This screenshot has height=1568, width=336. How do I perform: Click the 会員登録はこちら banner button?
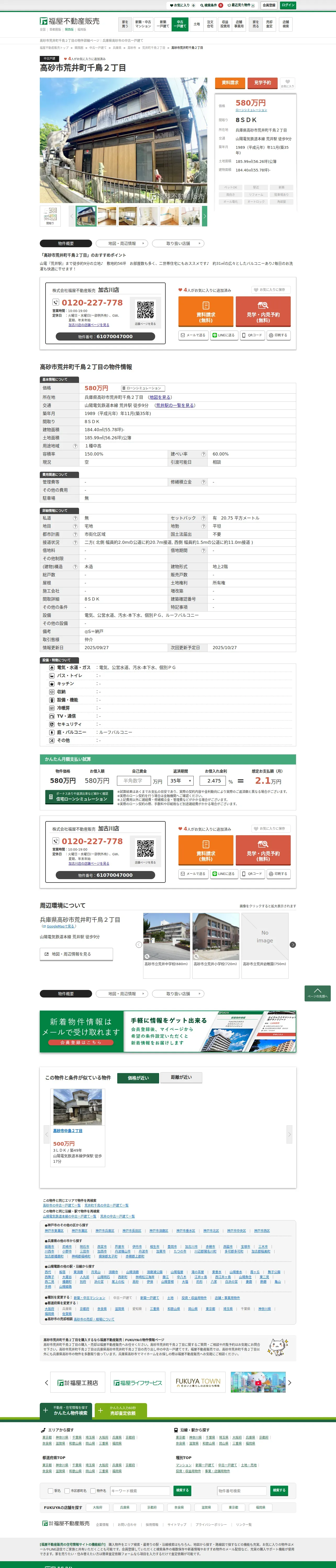pyautogui.click(x=81, y=1042)
